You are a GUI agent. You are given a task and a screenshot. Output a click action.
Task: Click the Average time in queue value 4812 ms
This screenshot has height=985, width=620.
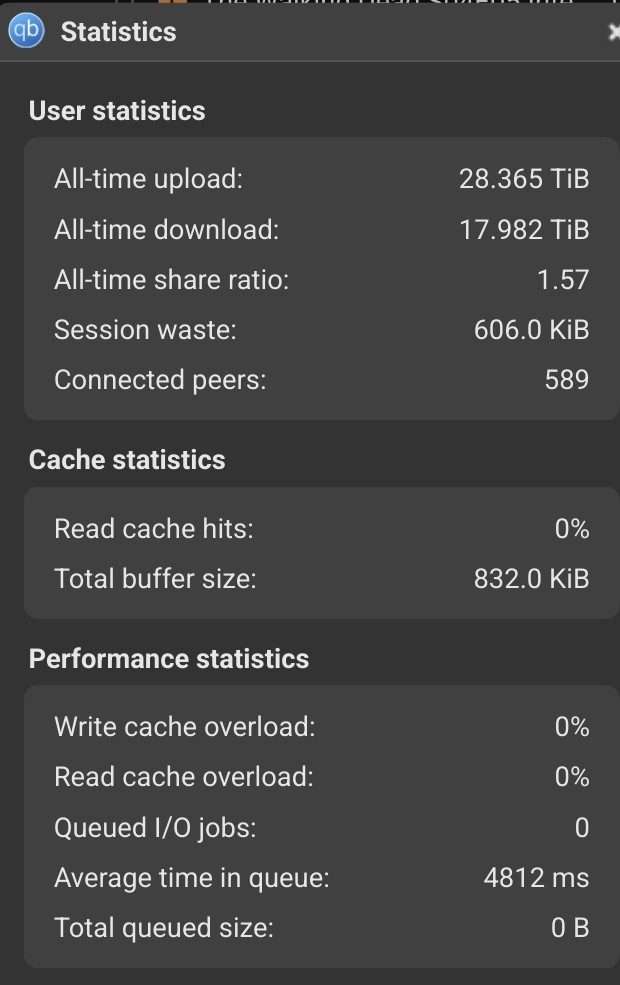(x=536, y=878)
